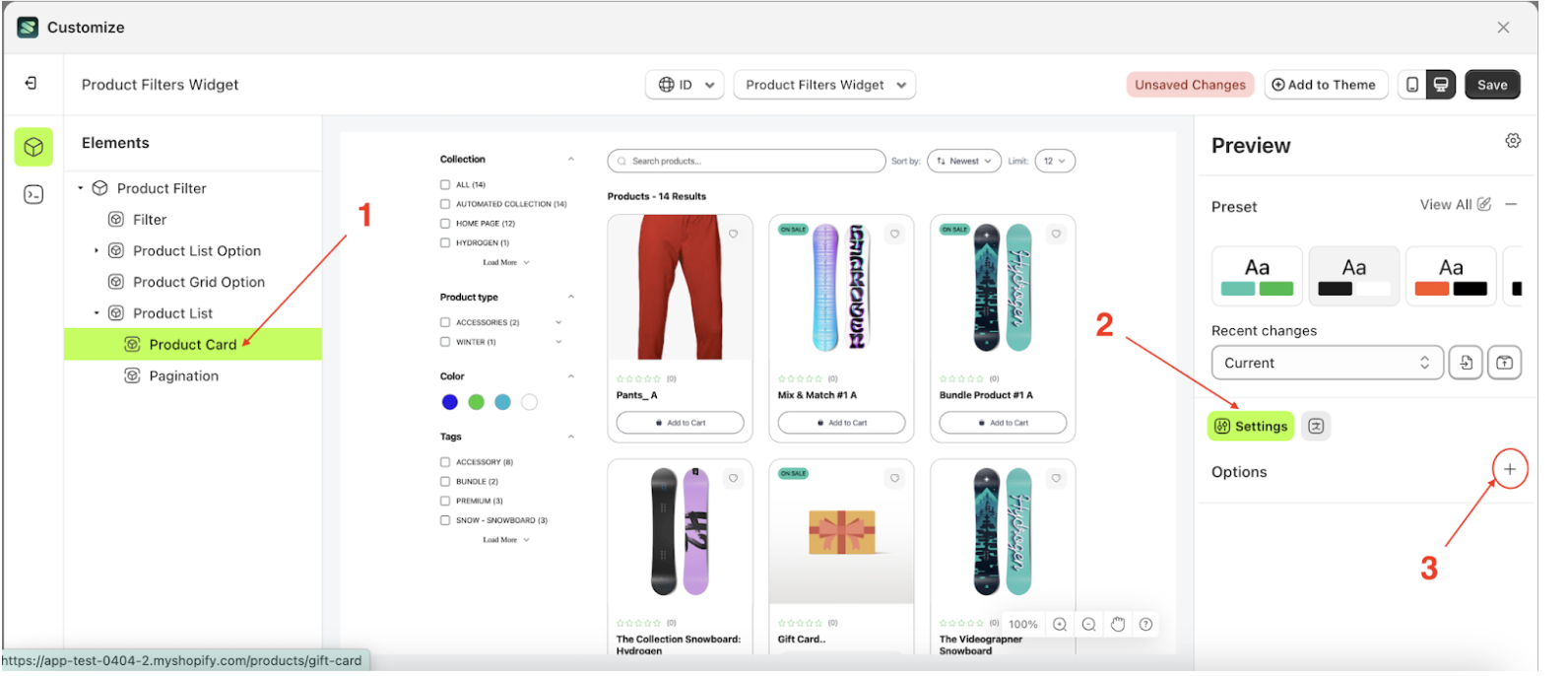Switch to mobile device preview icon
This screenshot has width=1568, height=676.
tap(1412, 85)
